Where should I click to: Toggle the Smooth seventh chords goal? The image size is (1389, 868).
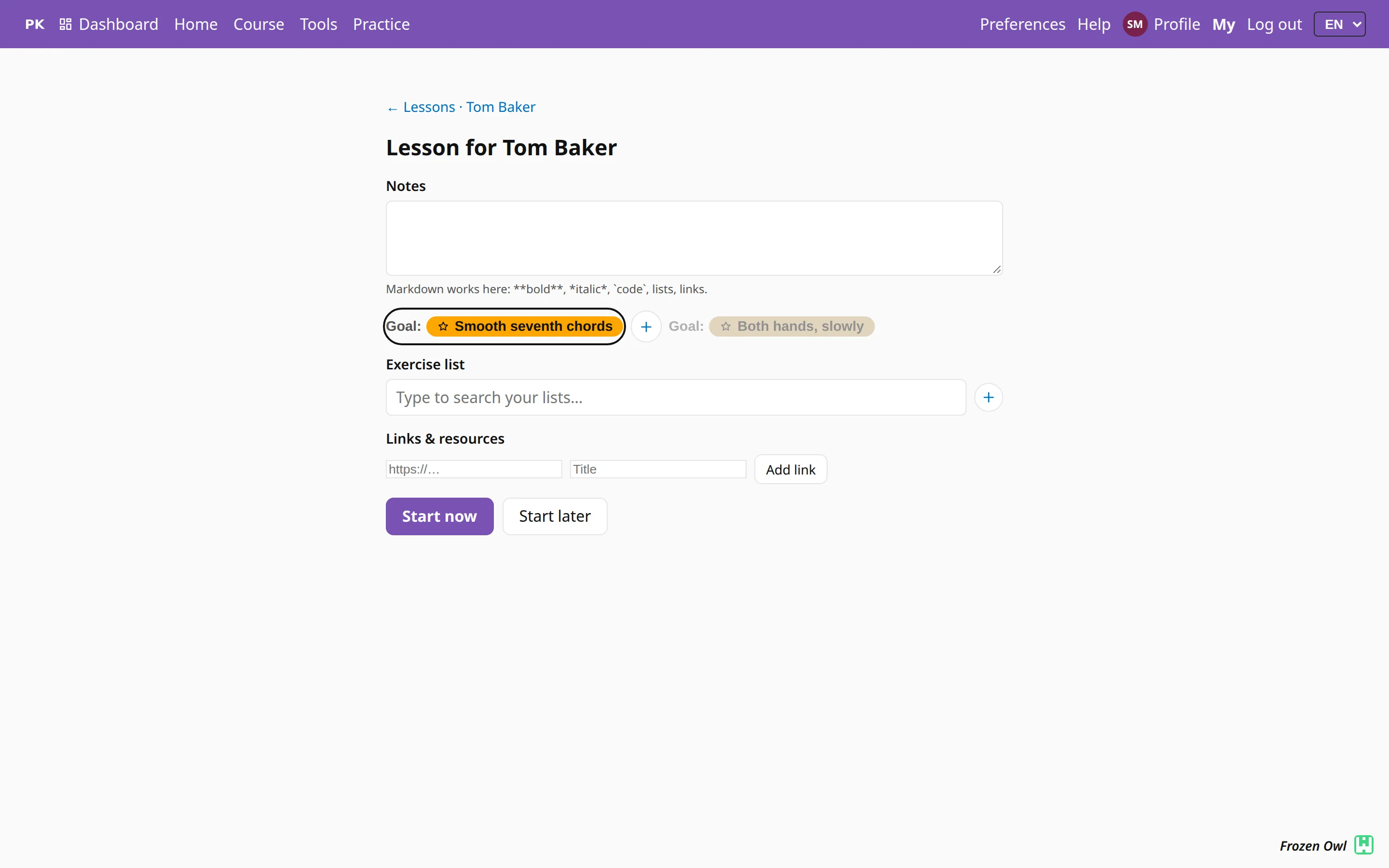pyautogui.click(x=504, y=326)
